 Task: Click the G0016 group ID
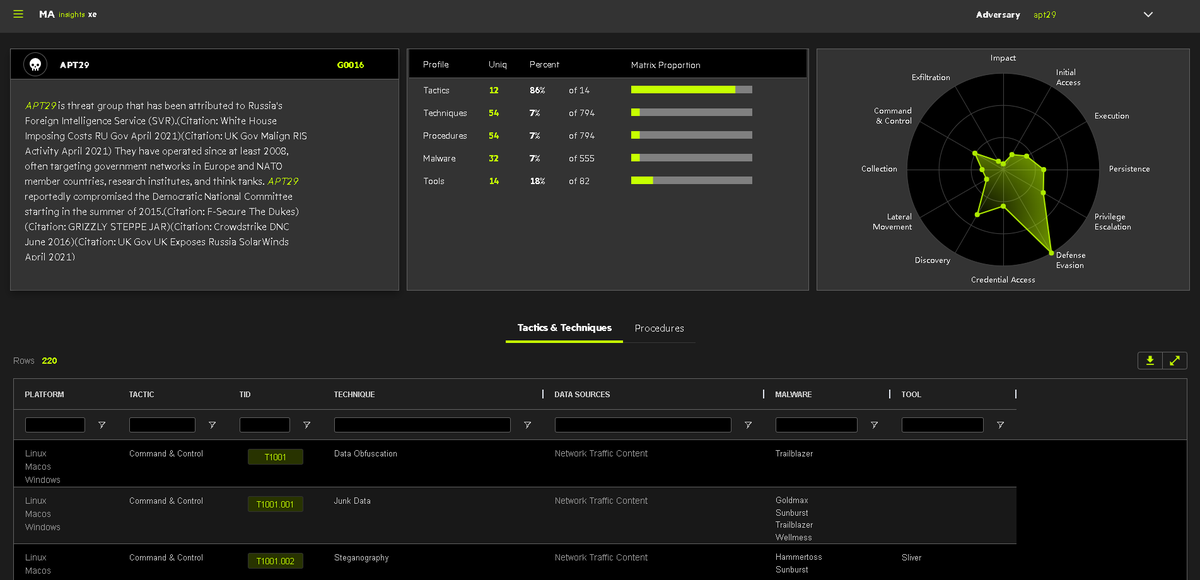point(350,65)
